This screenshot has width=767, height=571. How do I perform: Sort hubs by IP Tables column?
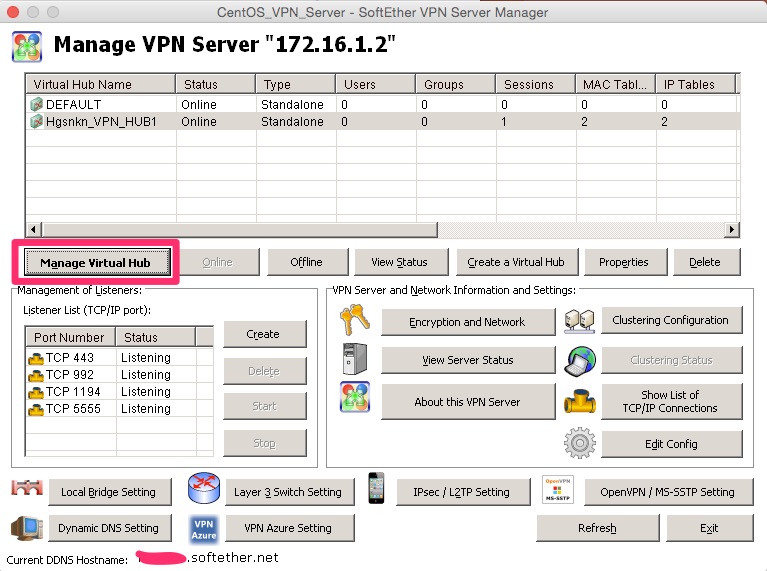(x=696, y=84)
